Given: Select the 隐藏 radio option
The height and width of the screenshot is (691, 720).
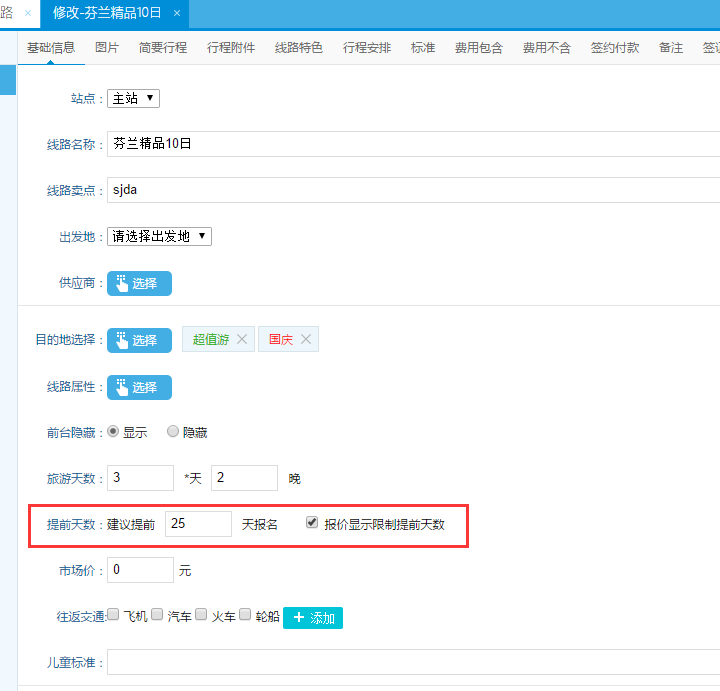Looking at the screenshot, I should 173,432.
